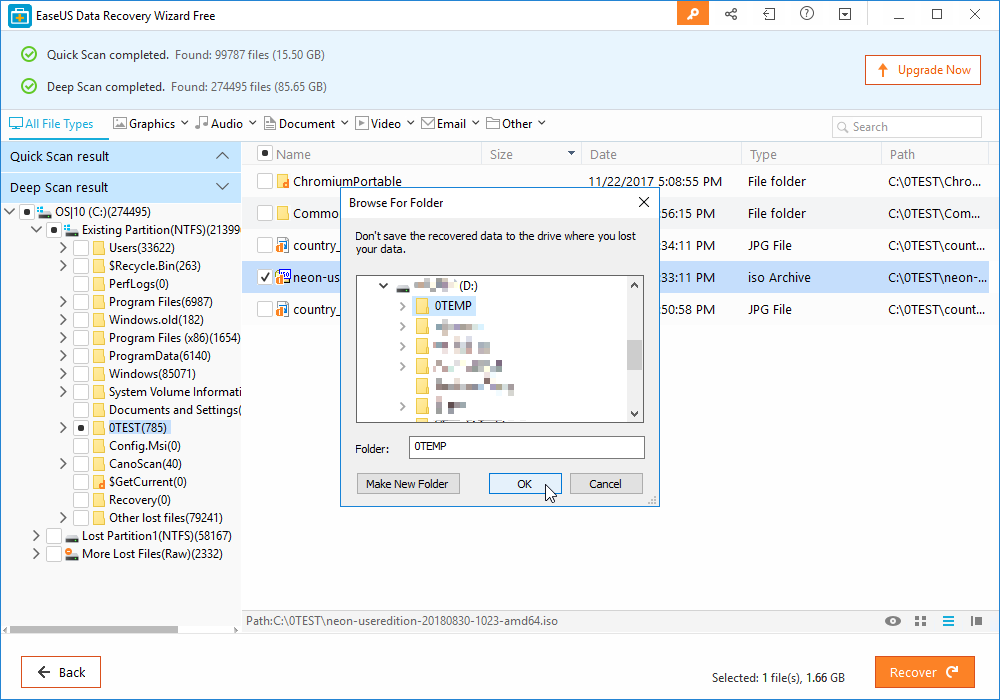1000x700 pixels.
Task: Collapse the OS|10 (C:) tree node
Action: point(10,212)
